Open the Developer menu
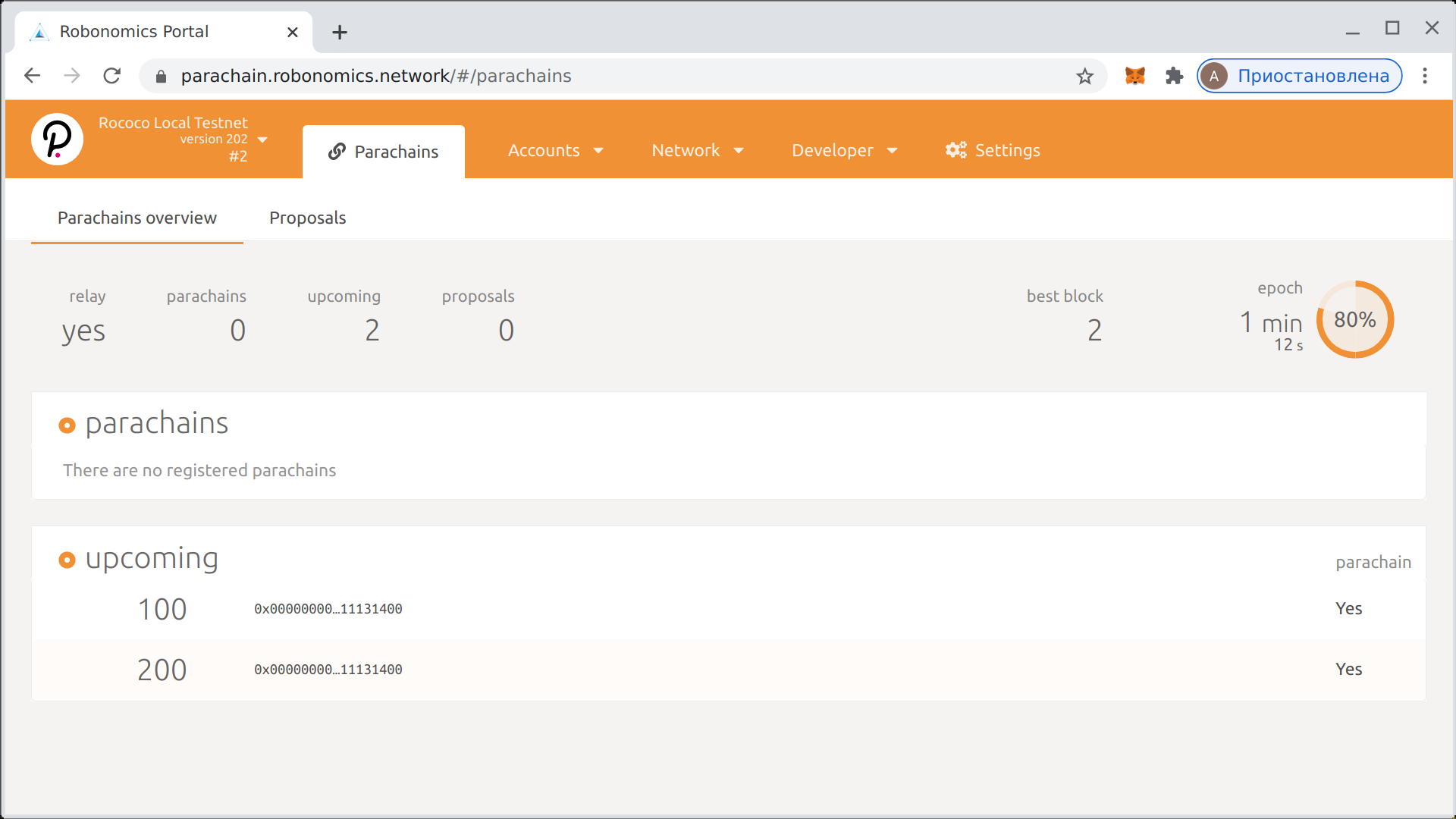The width and height of the screenshot is (1456, 819). (845, 150)
